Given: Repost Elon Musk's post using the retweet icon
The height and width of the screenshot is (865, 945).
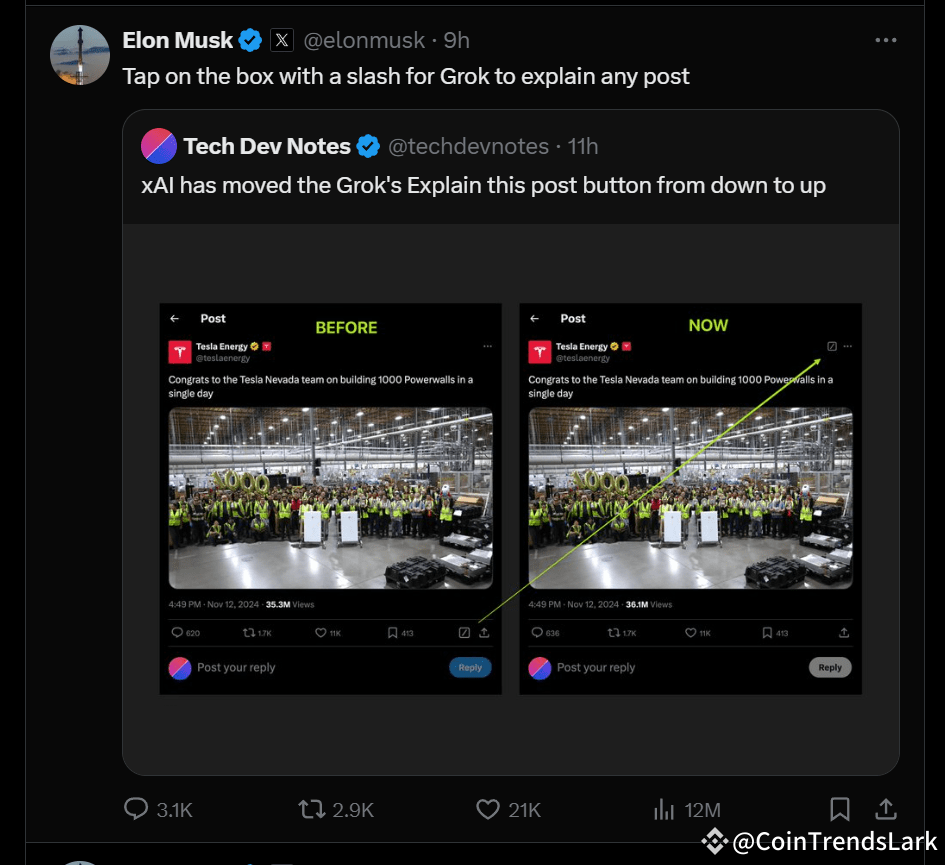Looking at the screenshot, I should click(x=311, y=809).
